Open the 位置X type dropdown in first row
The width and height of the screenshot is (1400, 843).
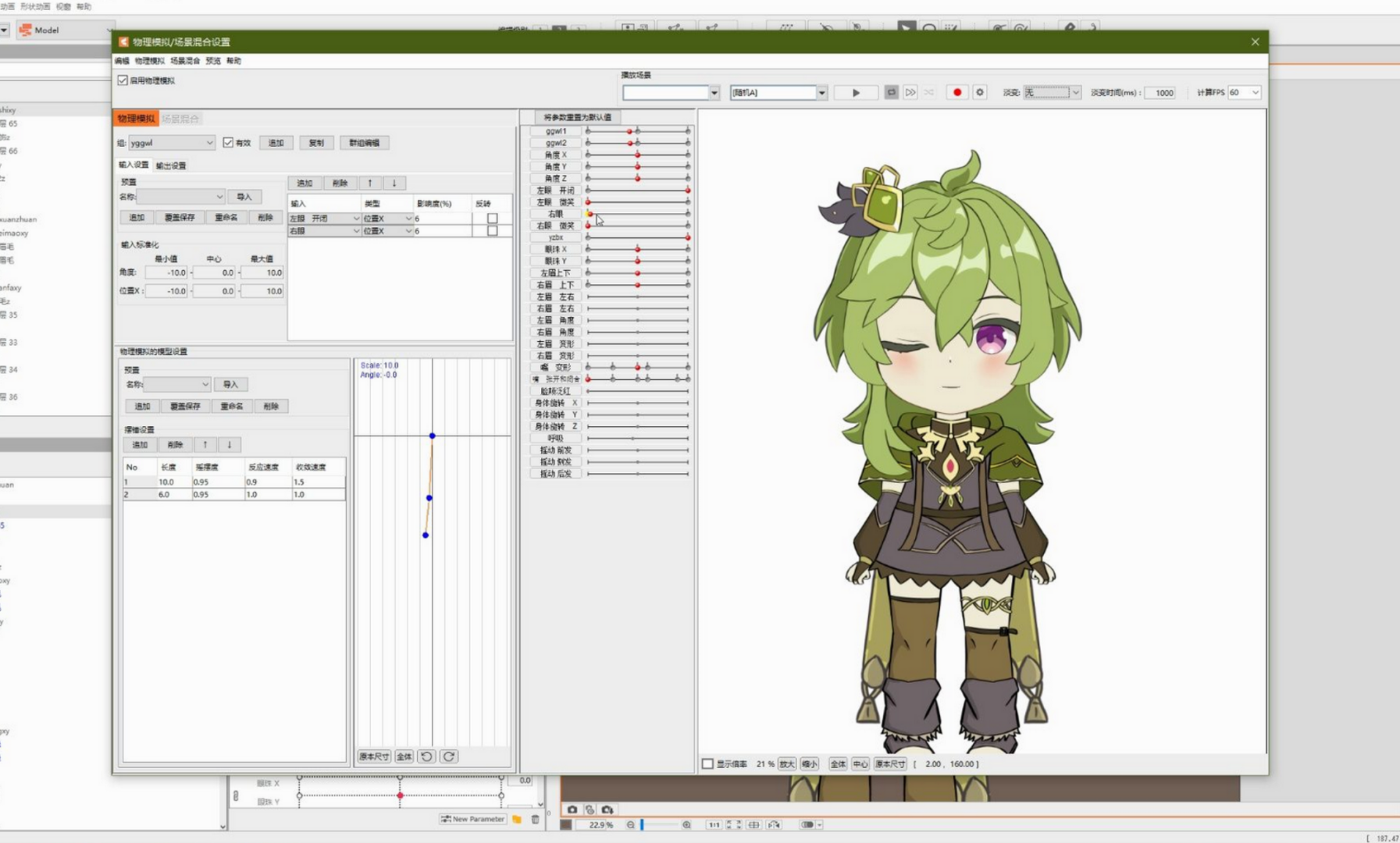coord(387,219)
